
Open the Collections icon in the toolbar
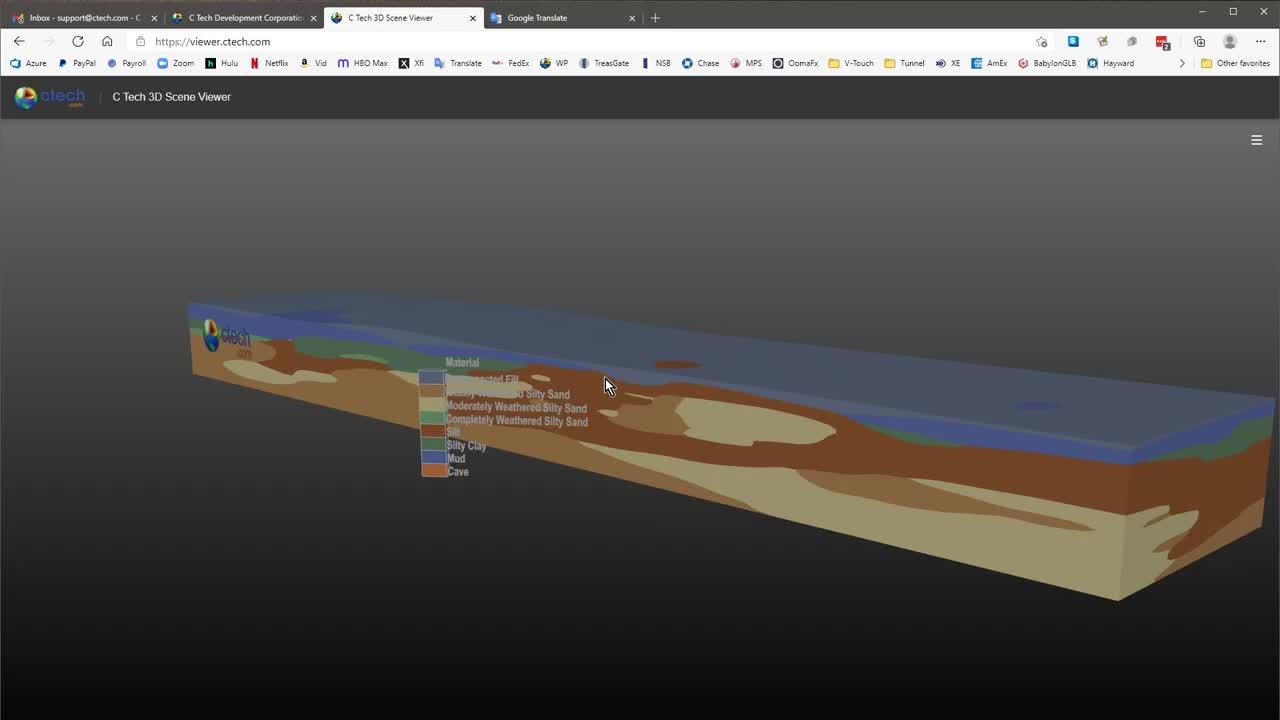1199,42
